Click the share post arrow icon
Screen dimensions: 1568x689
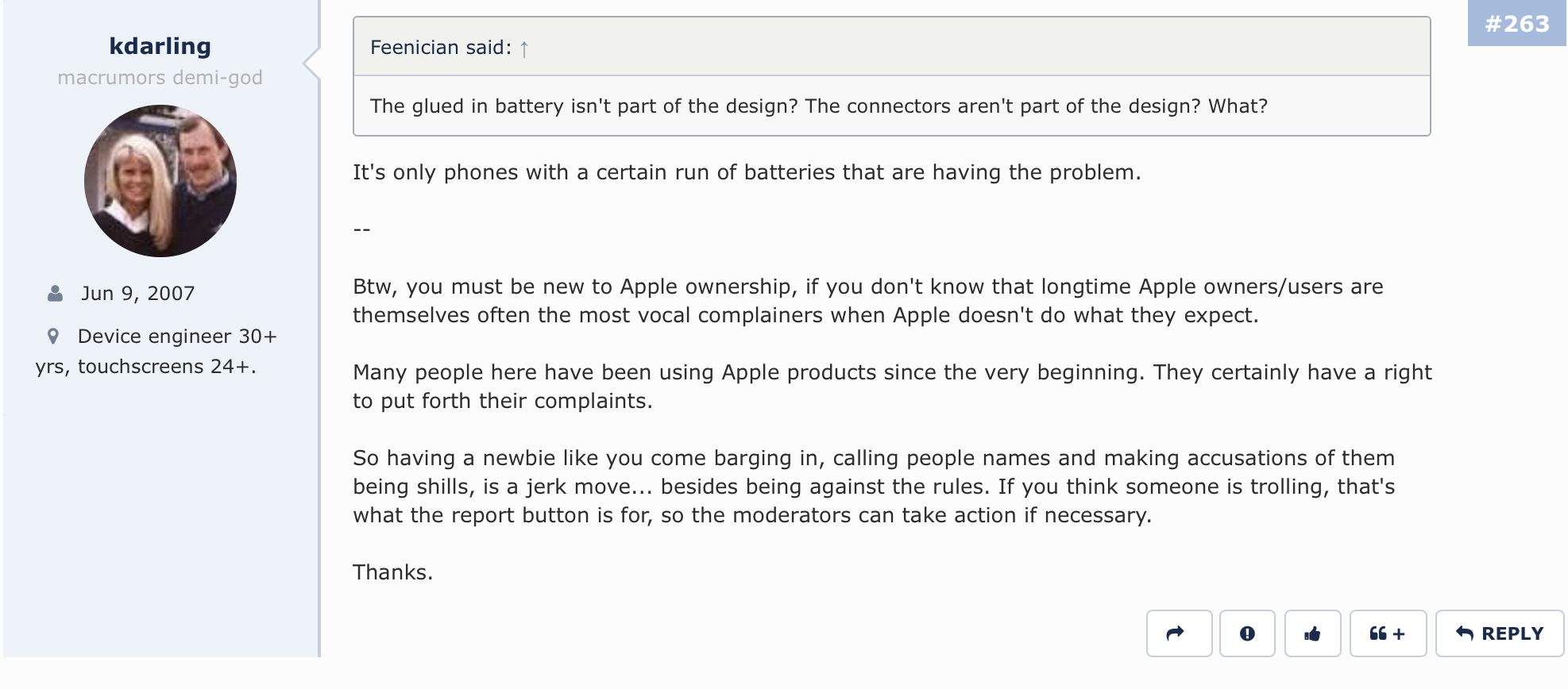point(1179,633)
